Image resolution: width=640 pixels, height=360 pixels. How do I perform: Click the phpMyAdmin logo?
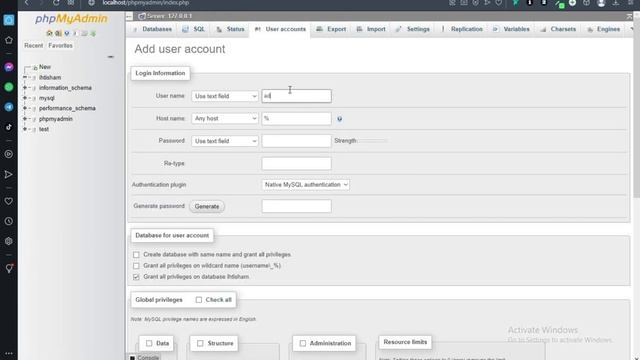point(71,19)
